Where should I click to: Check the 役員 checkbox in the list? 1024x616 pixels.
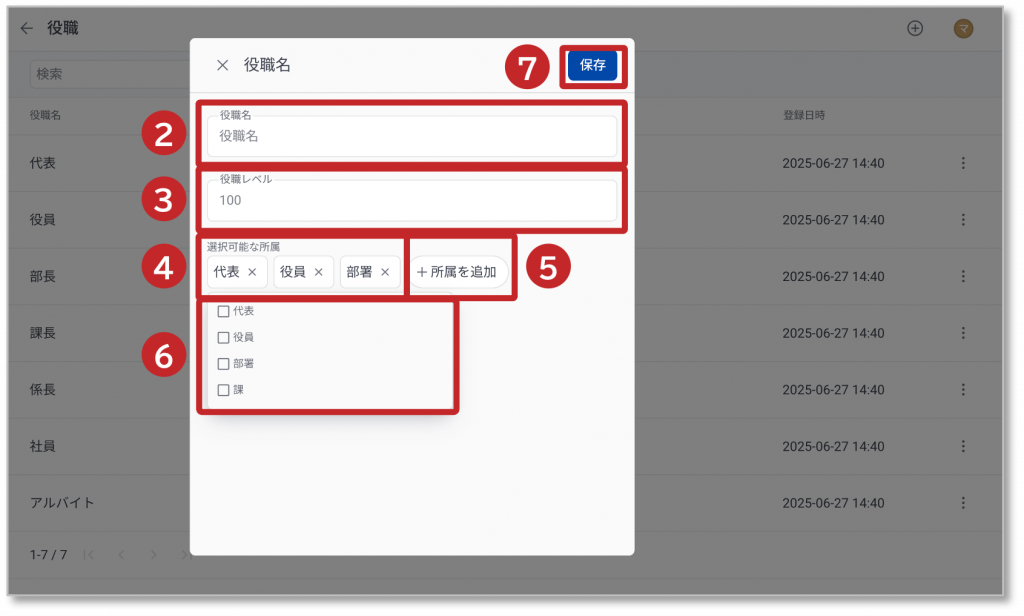point(223,338)
